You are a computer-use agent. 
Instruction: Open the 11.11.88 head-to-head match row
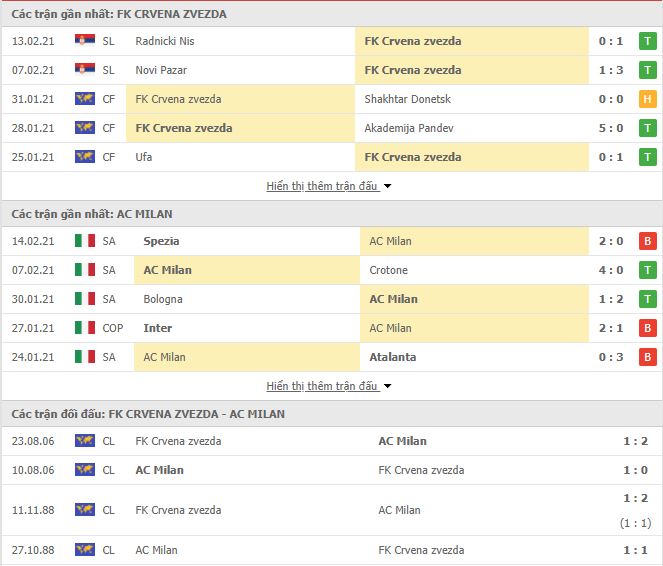(332, 510)
